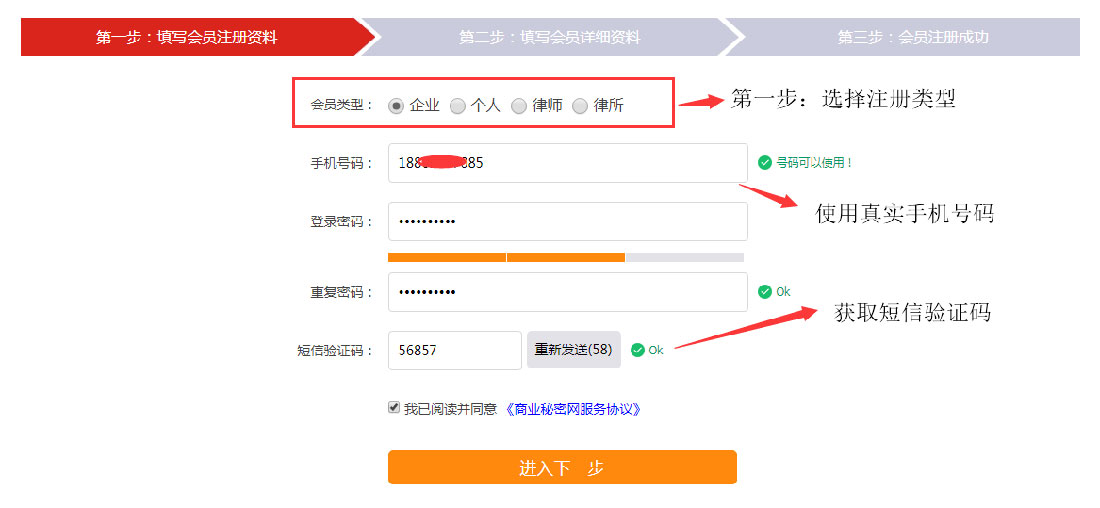Click the green check icon beside 号码可以使用
Image resolution: width=1100 pixels, height=508 pixels.
(x=765, y=163)
